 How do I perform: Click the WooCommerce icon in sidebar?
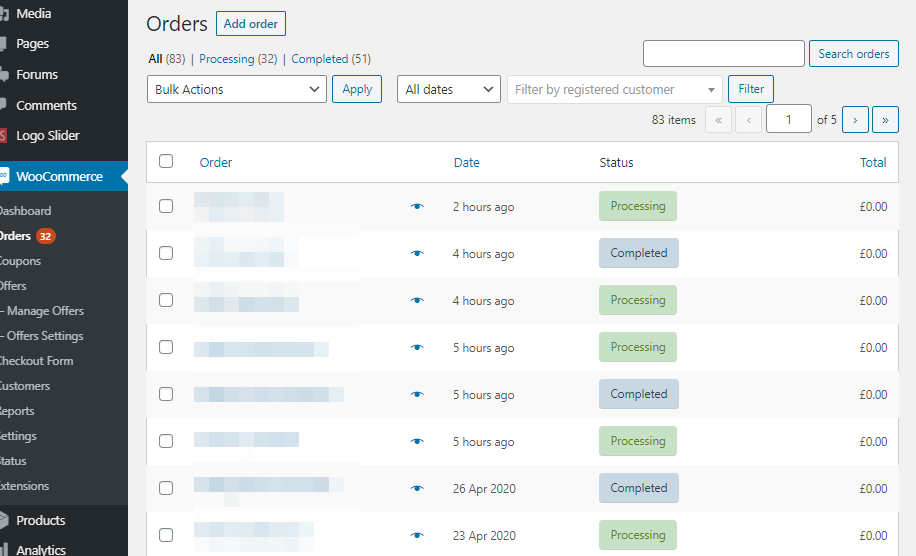(x=4, y=176)
